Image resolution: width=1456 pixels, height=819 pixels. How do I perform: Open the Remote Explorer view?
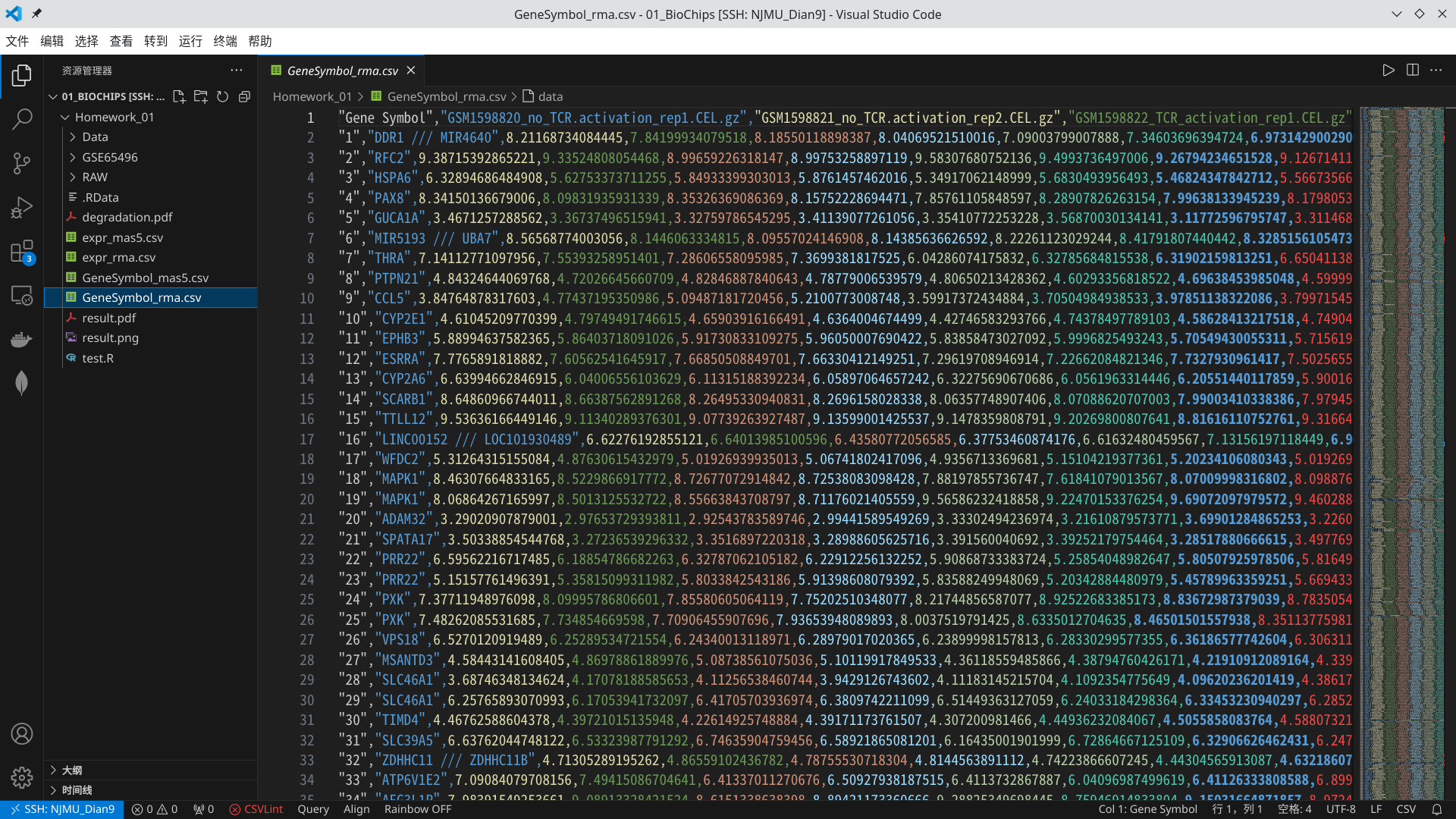[22, 295]
